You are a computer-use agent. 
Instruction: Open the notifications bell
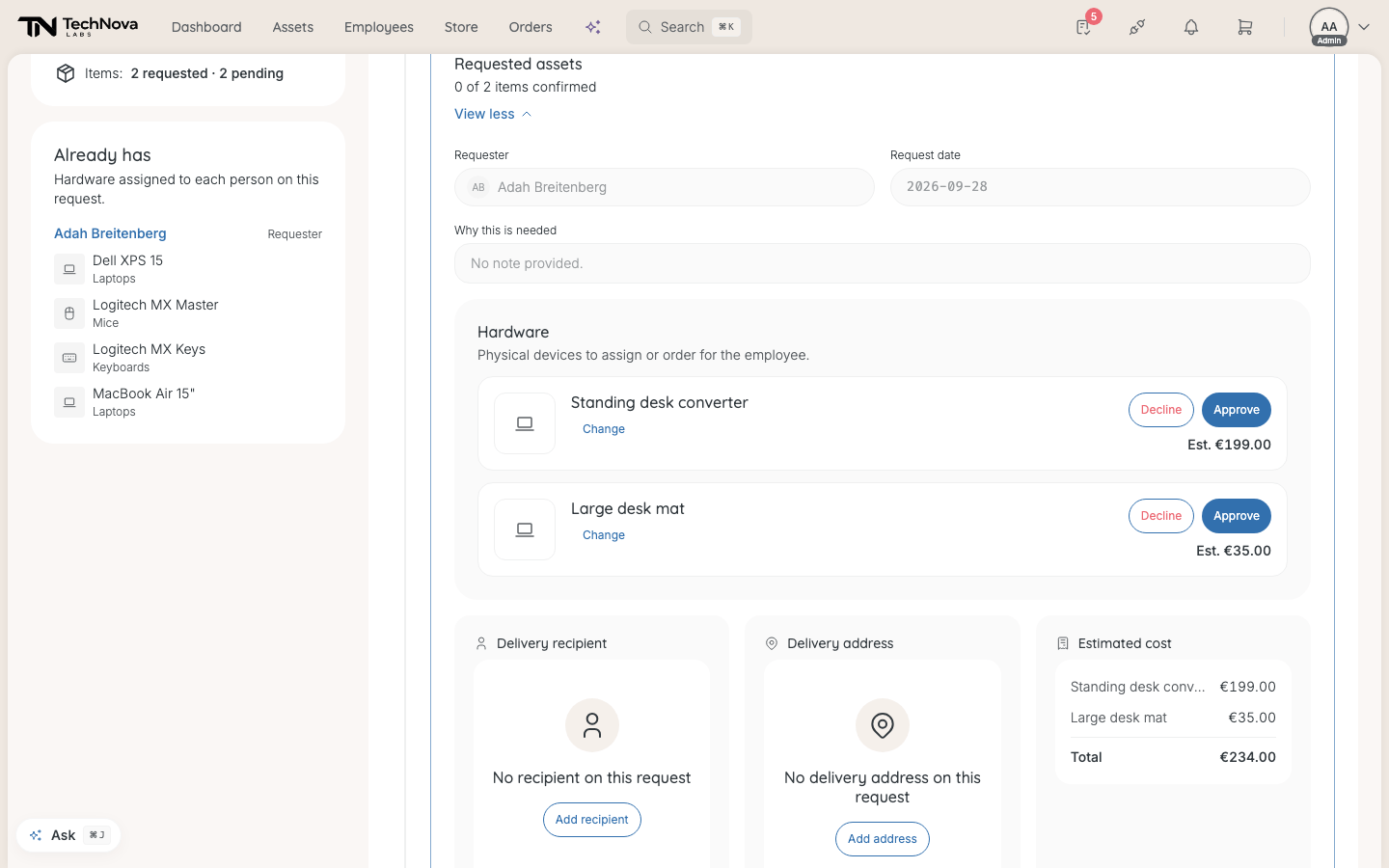tap(1191, 27)
